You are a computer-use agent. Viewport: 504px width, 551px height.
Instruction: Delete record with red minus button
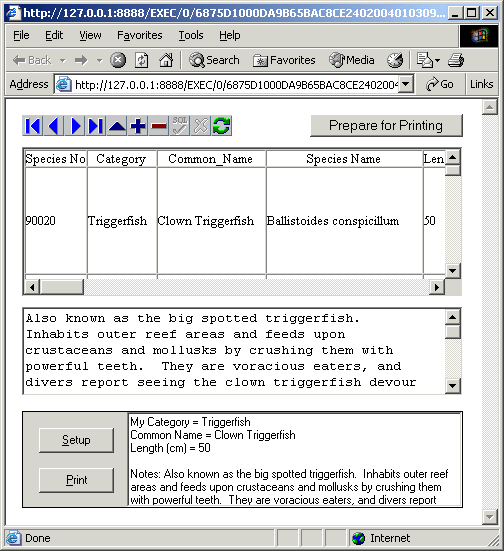coord(159,126)
